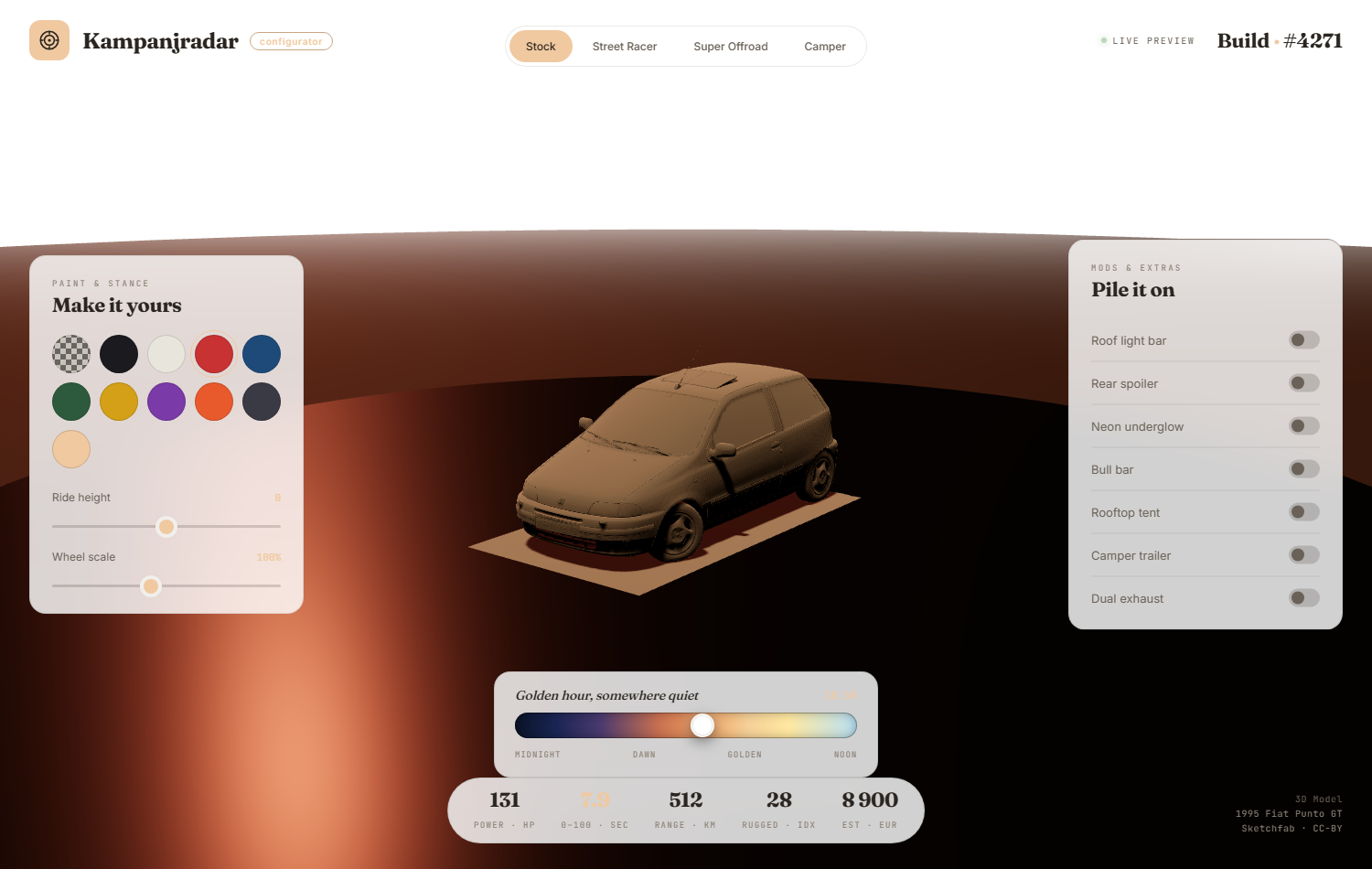Click the MIDNIGHT label under the gradient

pos(538,755)
